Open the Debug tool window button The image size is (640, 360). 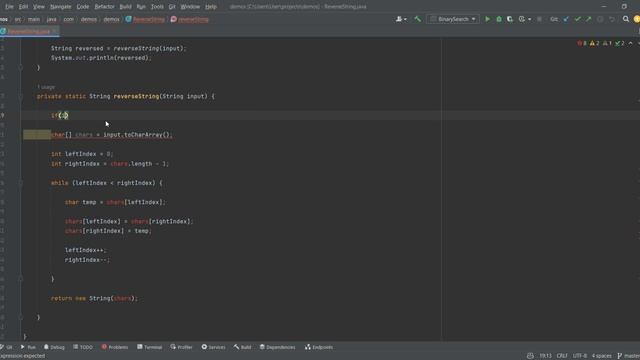coord(54,347)
